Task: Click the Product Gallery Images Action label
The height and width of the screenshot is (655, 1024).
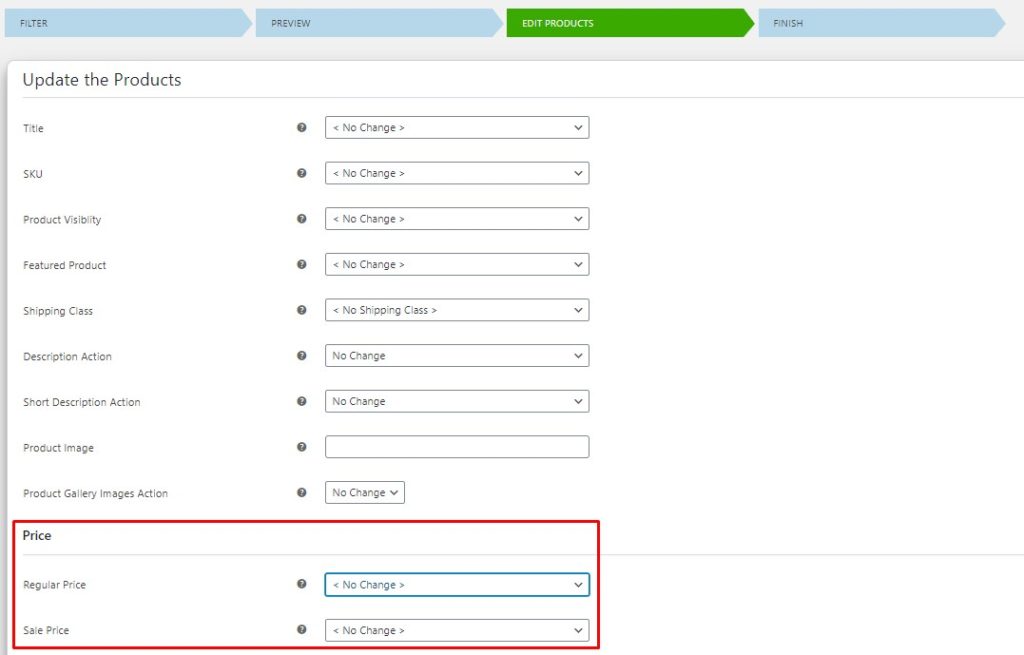Action: [x=95, y=494]
